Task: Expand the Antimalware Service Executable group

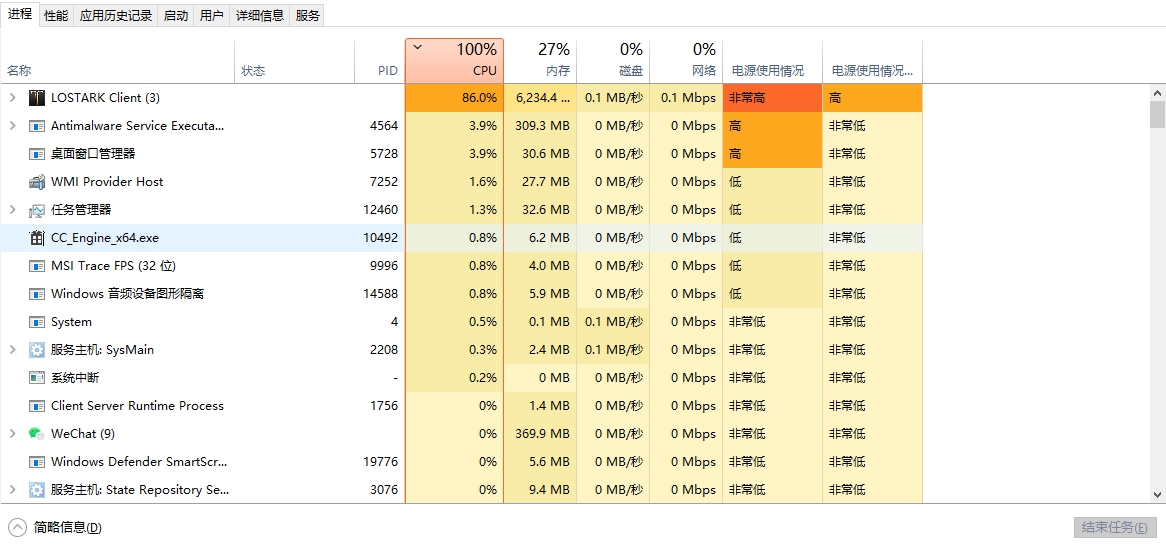Action: pos(12,126)
